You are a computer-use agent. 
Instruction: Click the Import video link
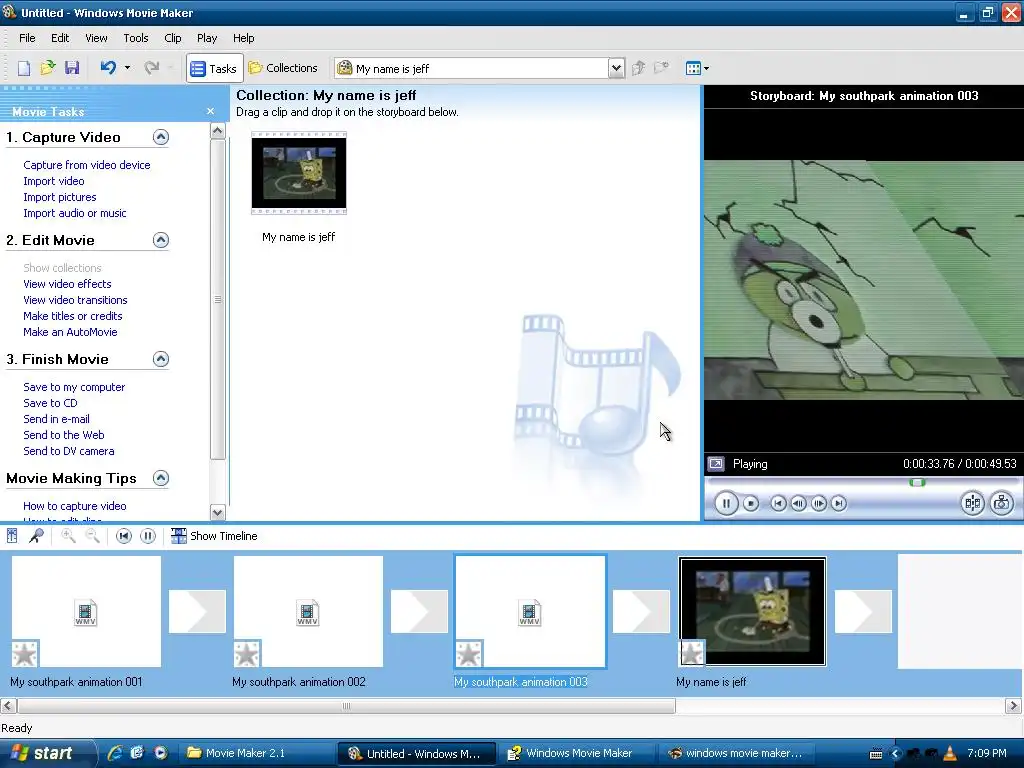[54, 181]
